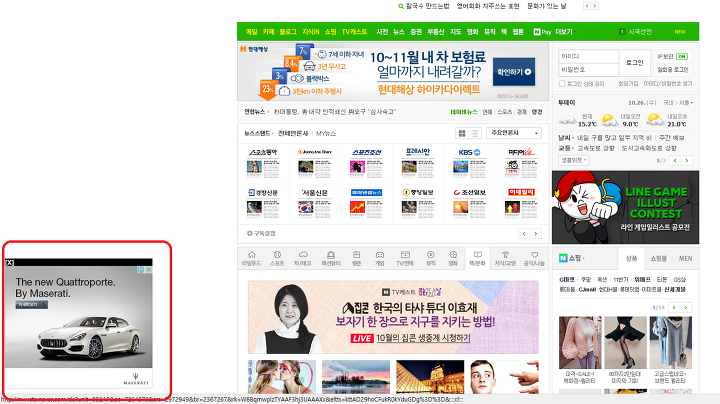
Task: Click the AdChoices info icon on the Maserati ad
Action: tap(141, 270)
